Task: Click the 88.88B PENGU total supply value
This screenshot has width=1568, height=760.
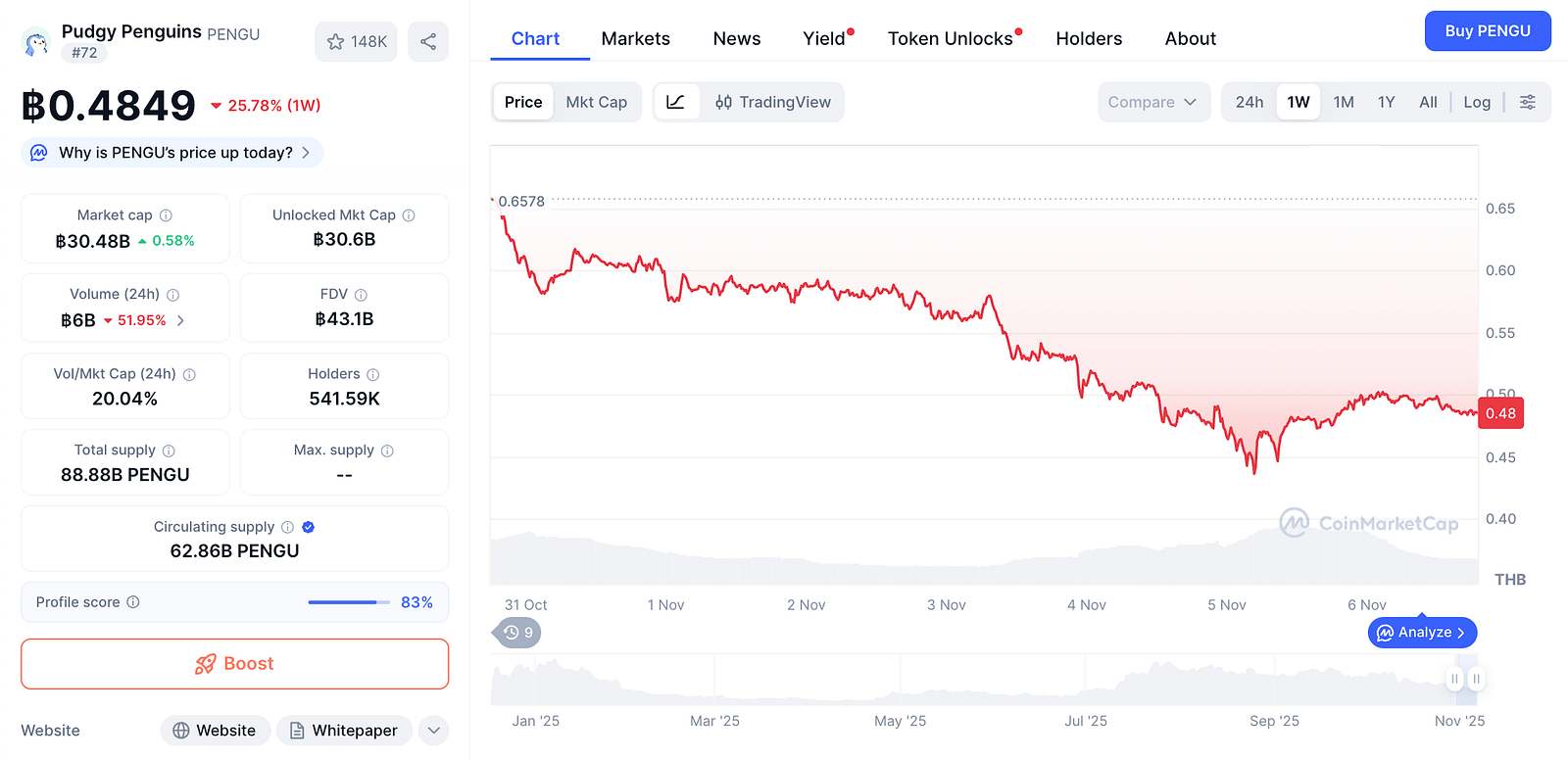Action: (125, 475)
